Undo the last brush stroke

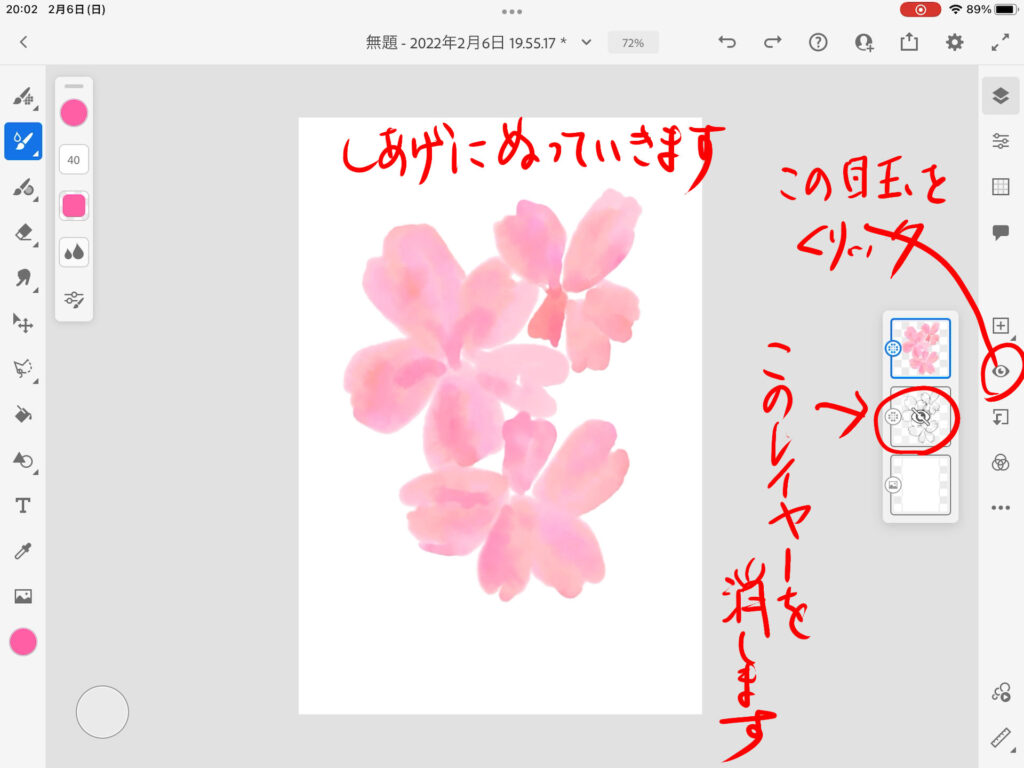click(727, 42)
